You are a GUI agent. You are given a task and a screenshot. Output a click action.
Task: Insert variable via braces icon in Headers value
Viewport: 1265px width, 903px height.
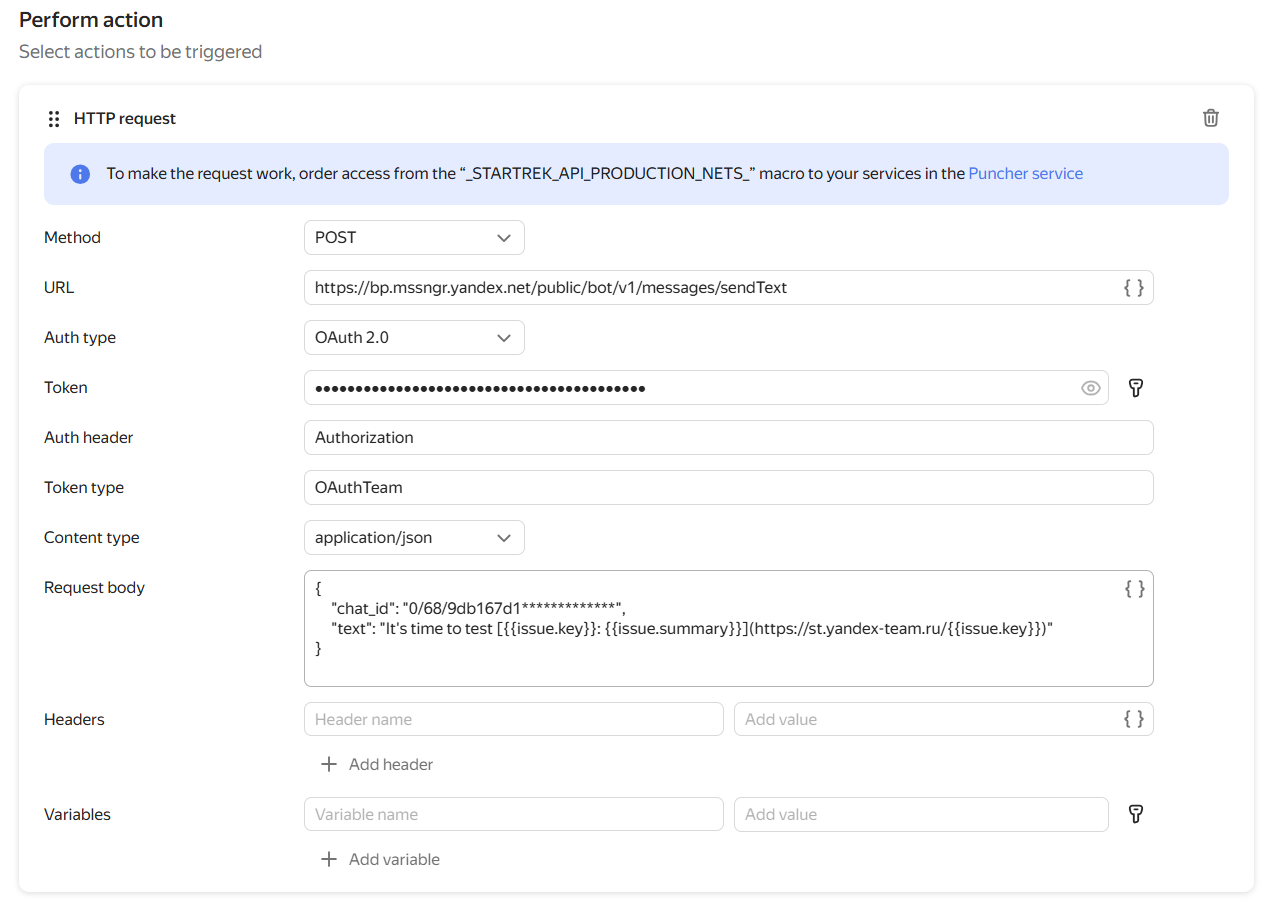tap(1133, 719)
